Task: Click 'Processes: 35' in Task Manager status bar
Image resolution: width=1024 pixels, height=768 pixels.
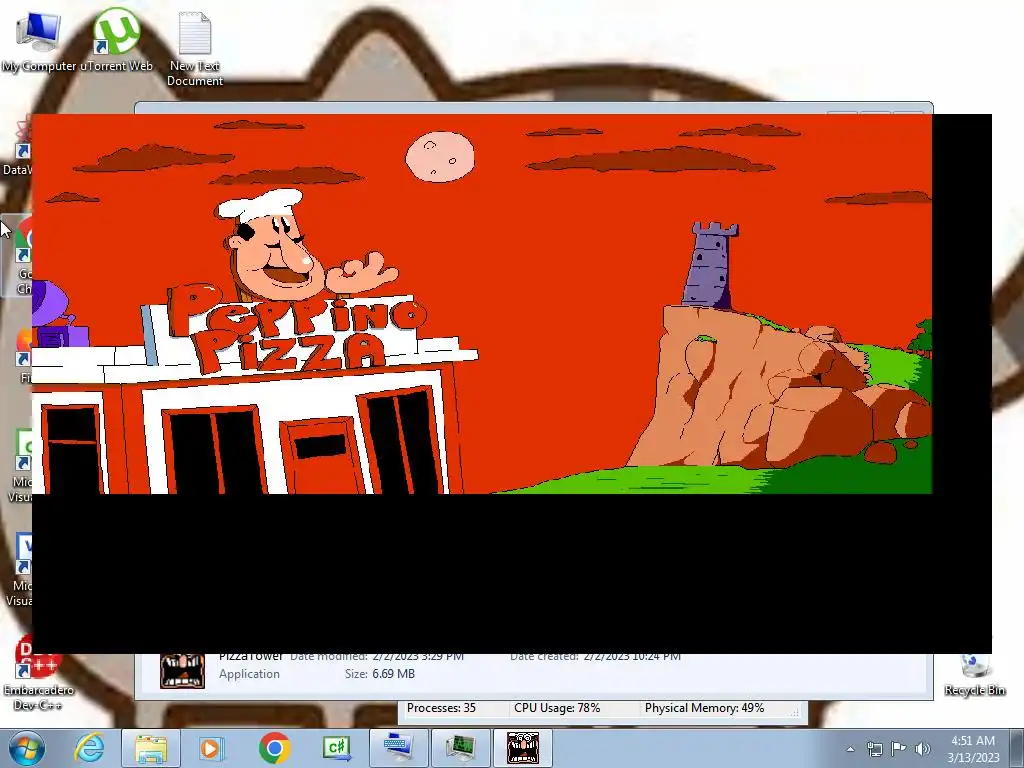Action: tap(441, 708)
